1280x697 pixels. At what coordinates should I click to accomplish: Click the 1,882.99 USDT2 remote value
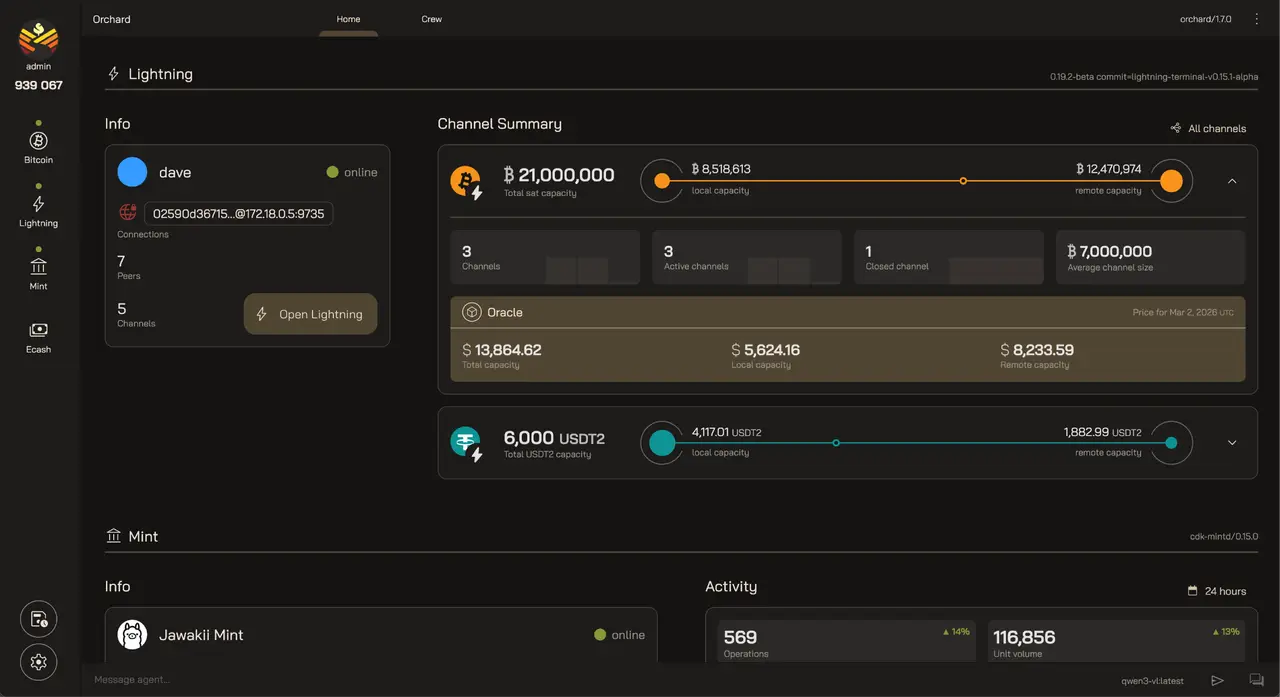[1103, 432]
